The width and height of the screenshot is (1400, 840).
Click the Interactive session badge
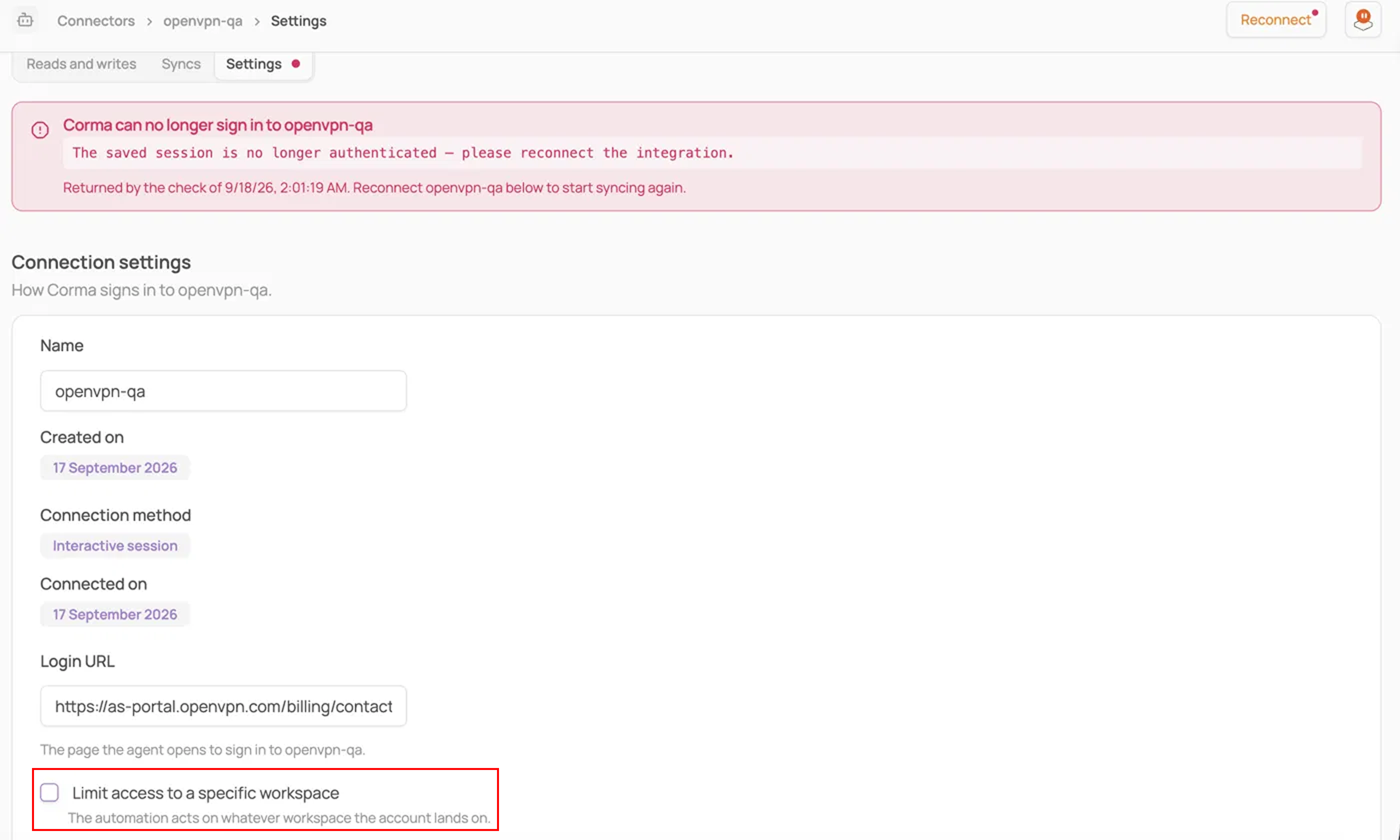tap(115, 546)
